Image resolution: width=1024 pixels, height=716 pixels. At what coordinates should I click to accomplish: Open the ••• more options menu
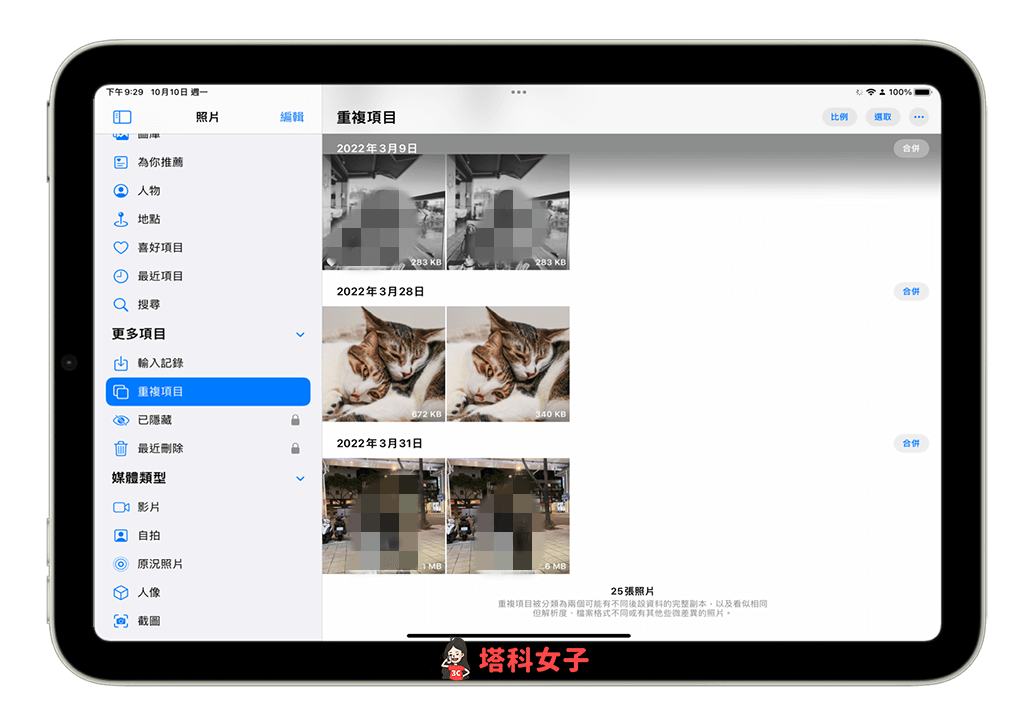[919, 116]
